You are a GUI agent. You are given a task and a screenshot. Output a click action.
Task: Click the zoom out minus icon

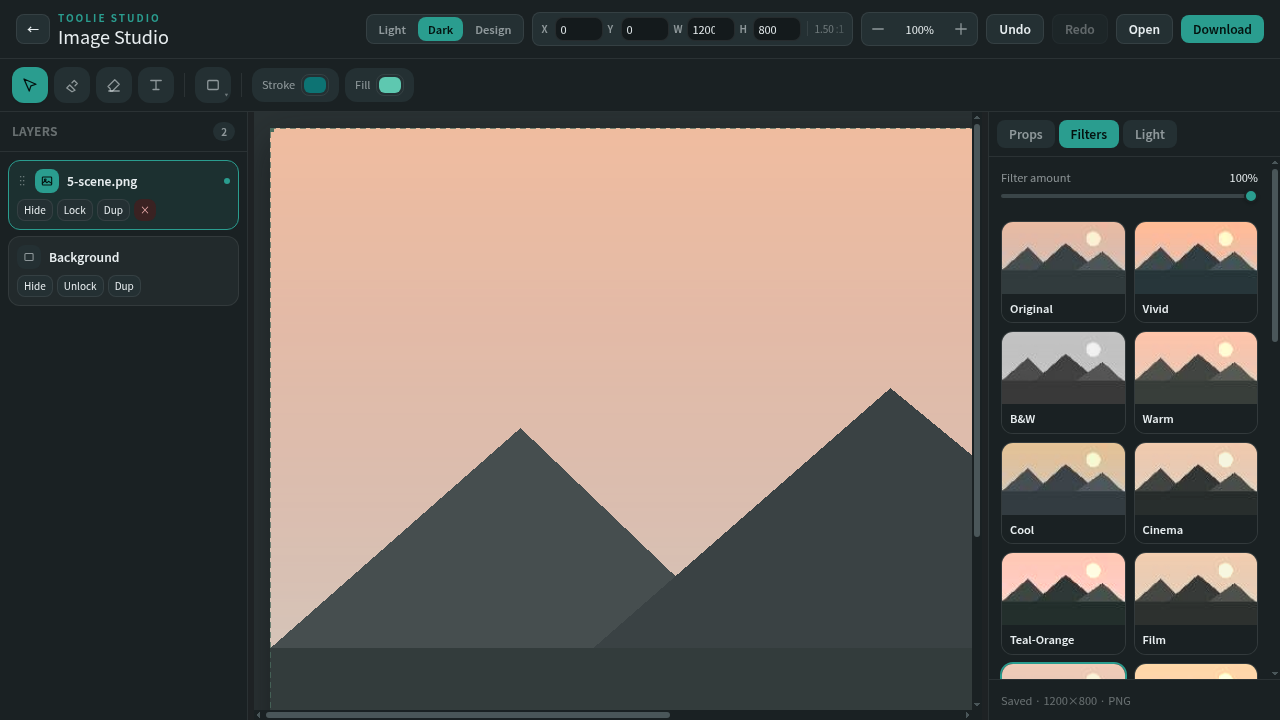(x=878, y=29)
